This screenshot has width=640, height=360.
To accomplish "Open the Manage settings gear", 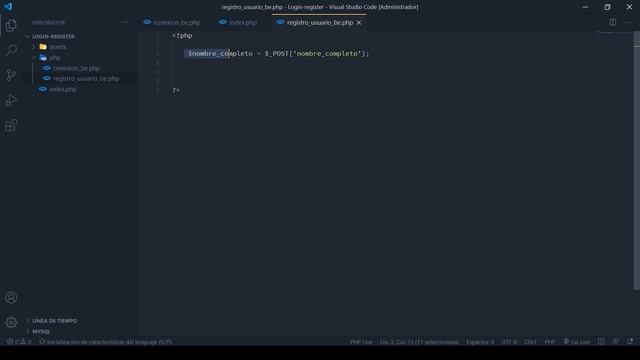I will [x=11, y=322].
